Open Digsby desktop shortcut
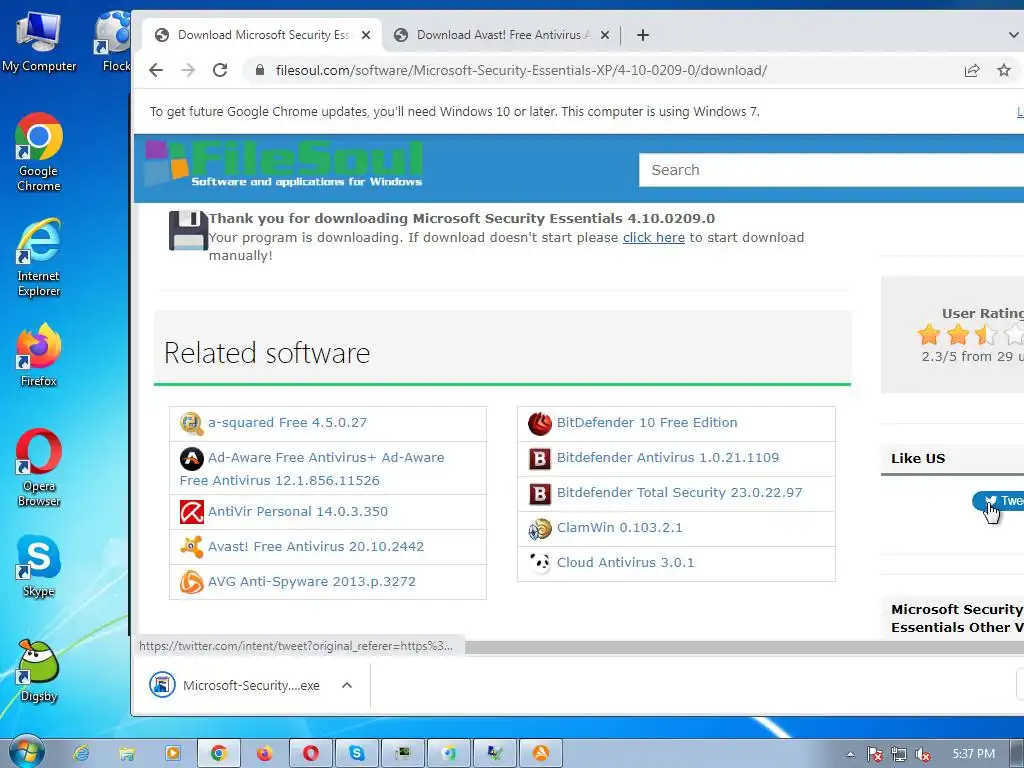 [x=39, y=671]
